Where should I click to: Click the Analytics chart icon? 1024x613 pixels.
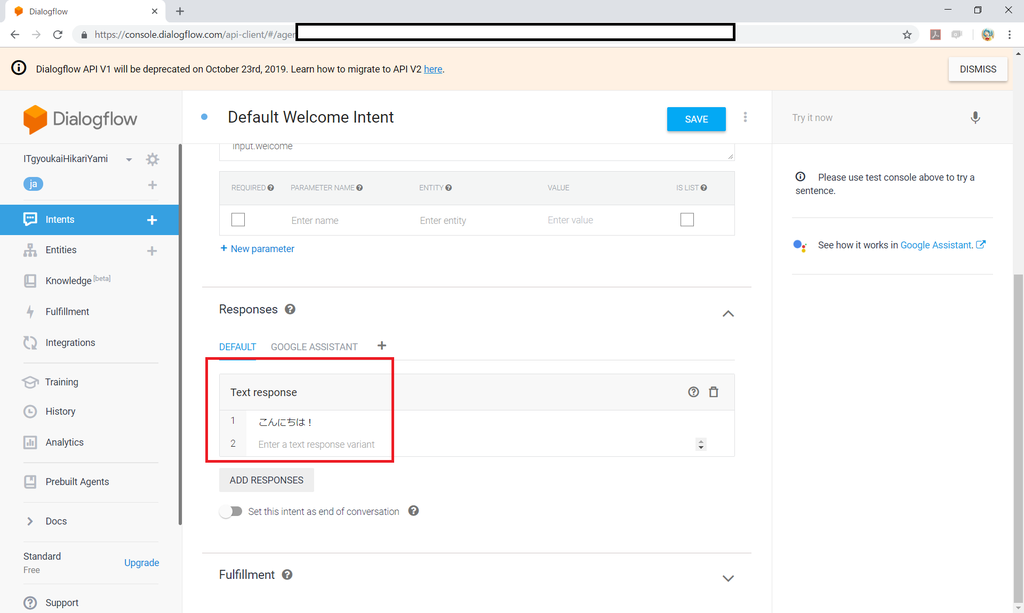pos(30,442)
